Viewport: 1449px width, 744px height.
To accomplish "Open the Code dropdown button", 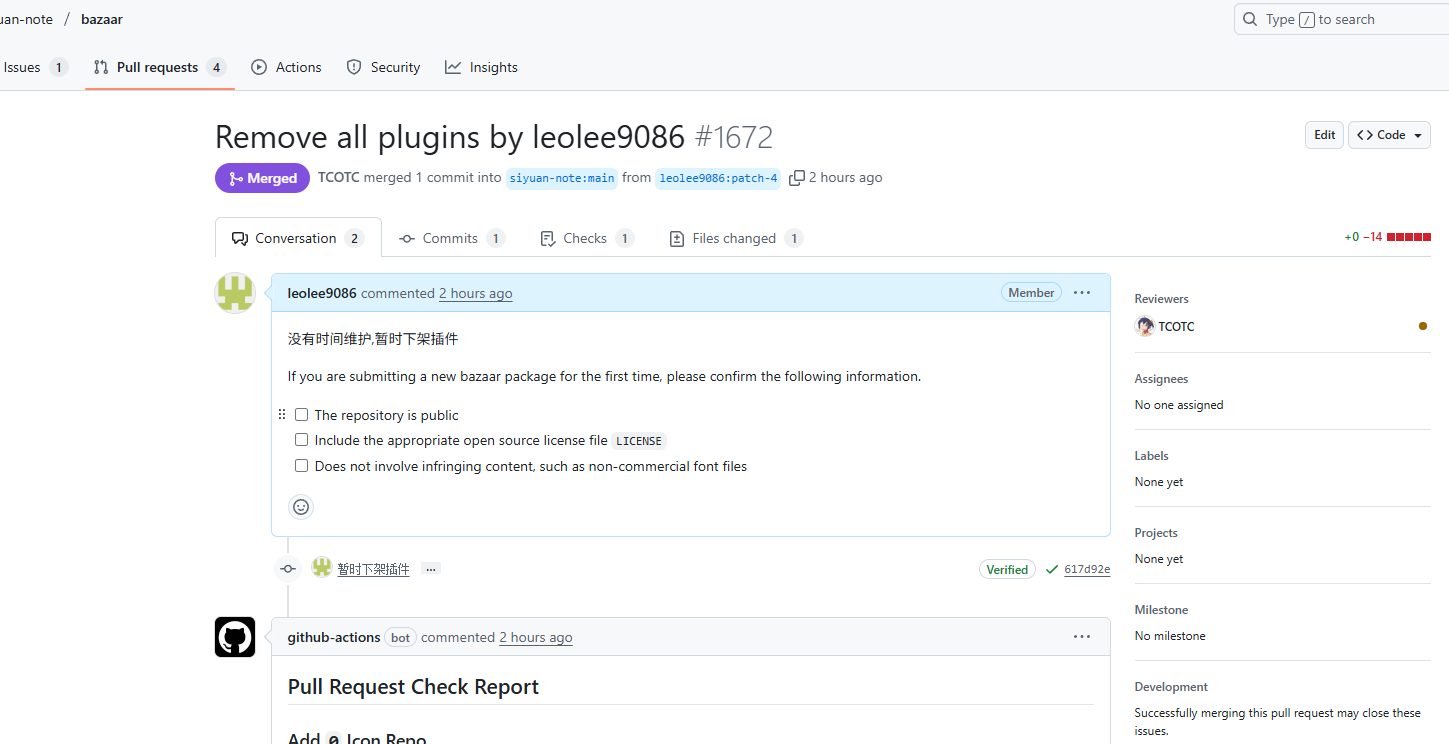I will point(1390,135).
